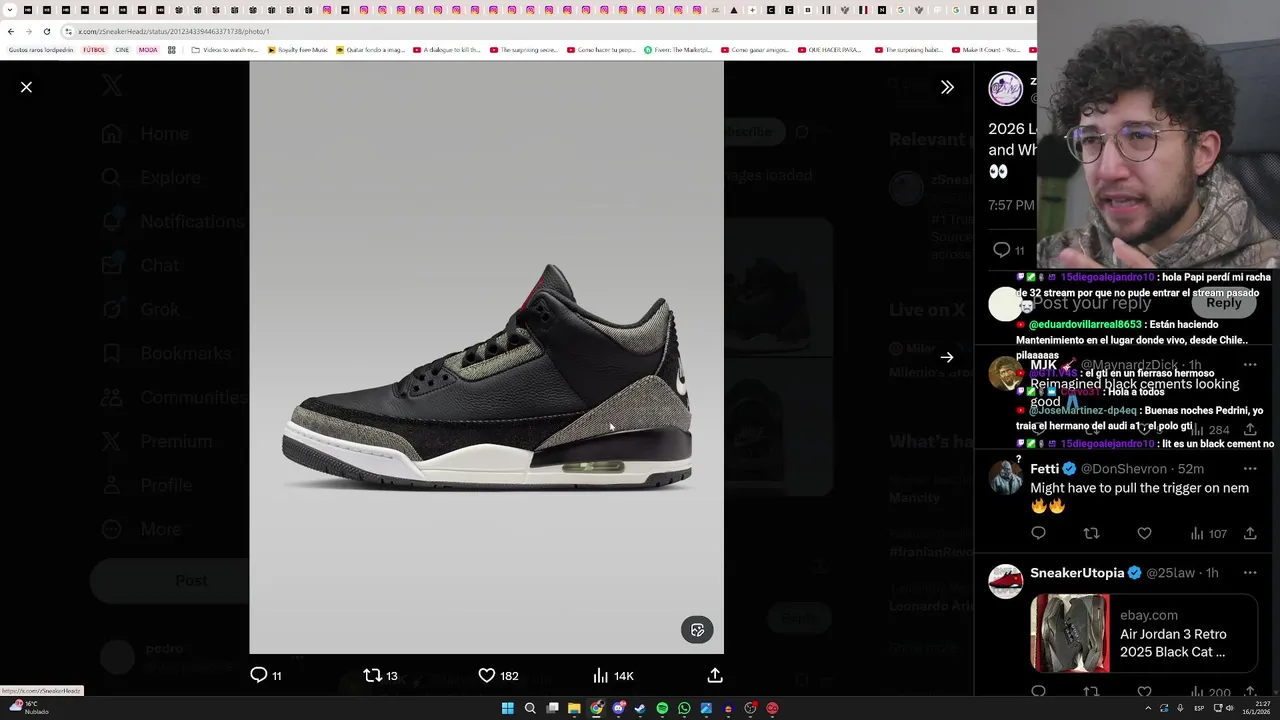Open the taskbar clock showing 21:27
1280x720 pixels.
tap(1257, 708)
